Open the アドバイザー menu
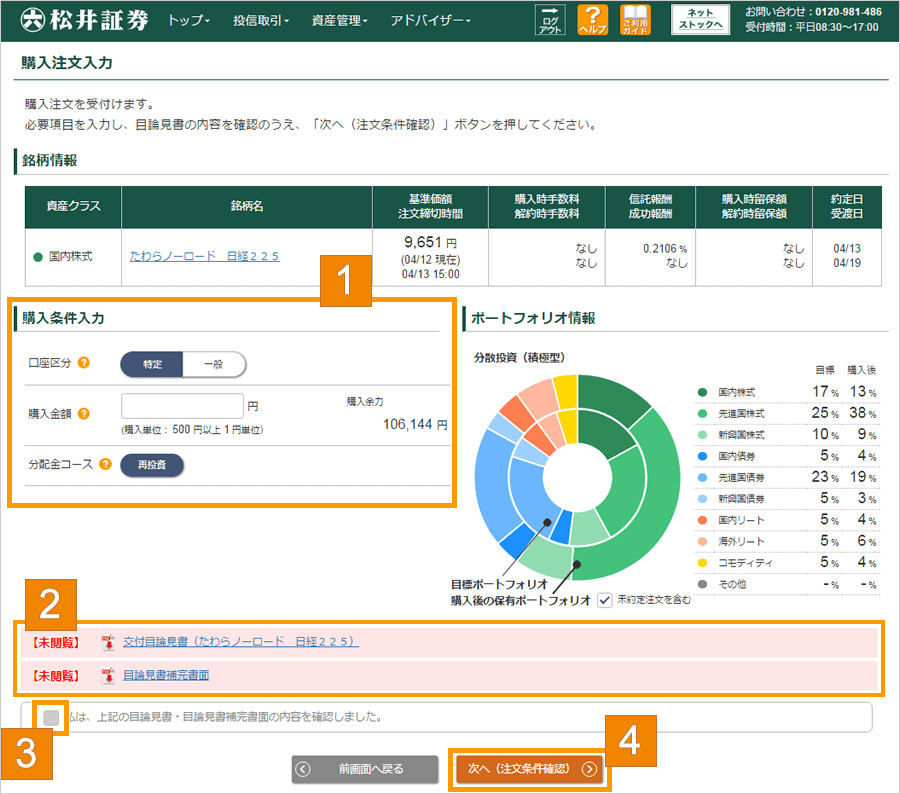Screen dimensions: 900x794 click(x=430, y=21)
